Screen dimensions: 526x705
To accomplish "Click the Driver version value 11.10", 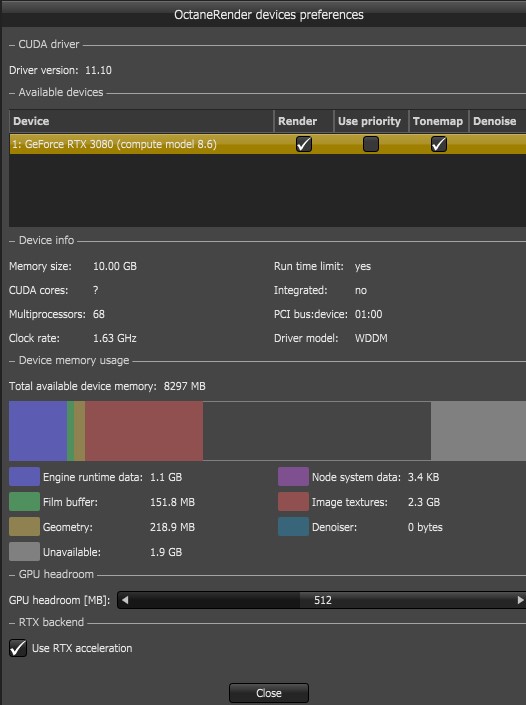I will point(98,70).
